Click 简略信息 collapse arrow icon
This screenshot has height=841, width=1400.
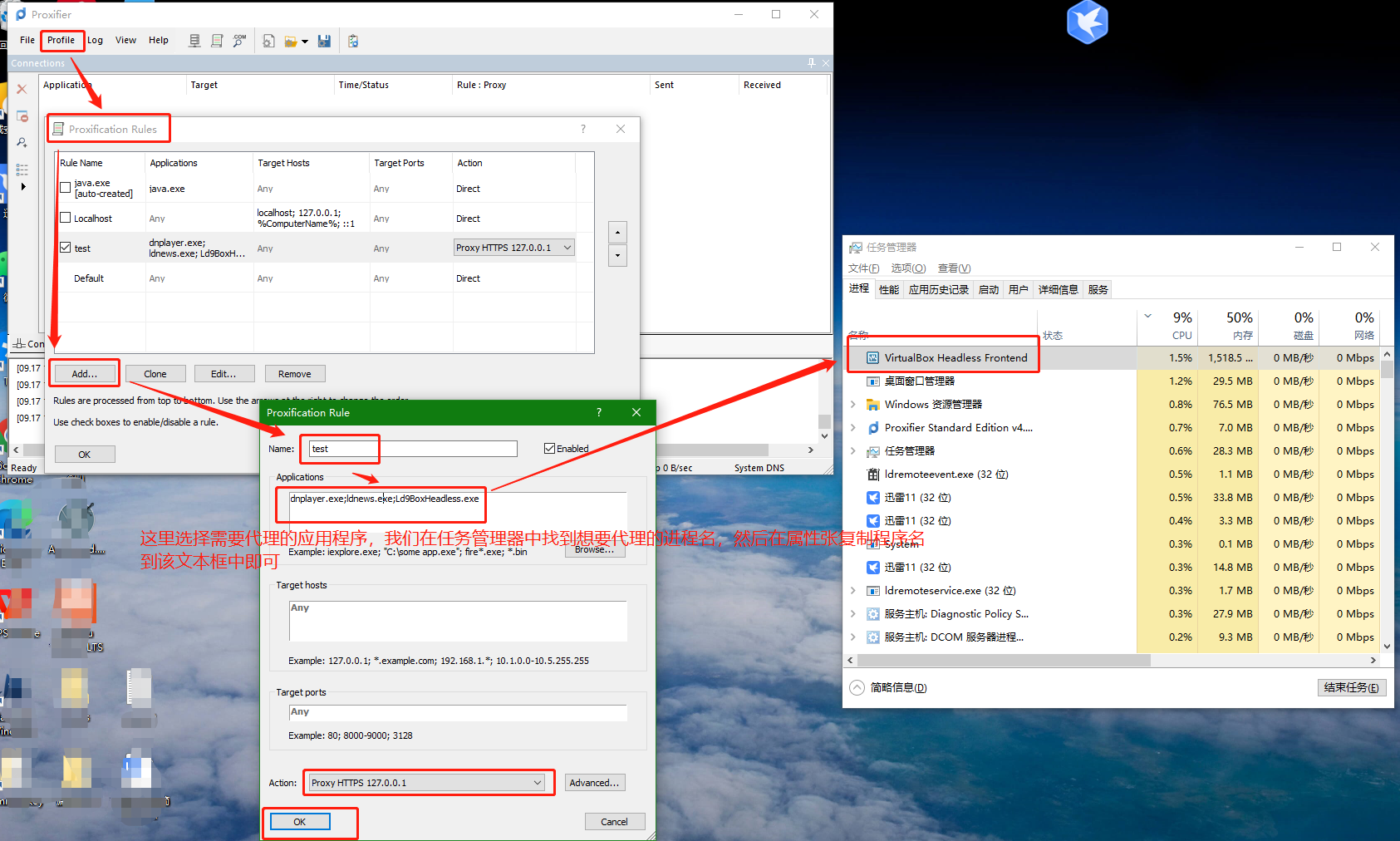pos(857,687)
